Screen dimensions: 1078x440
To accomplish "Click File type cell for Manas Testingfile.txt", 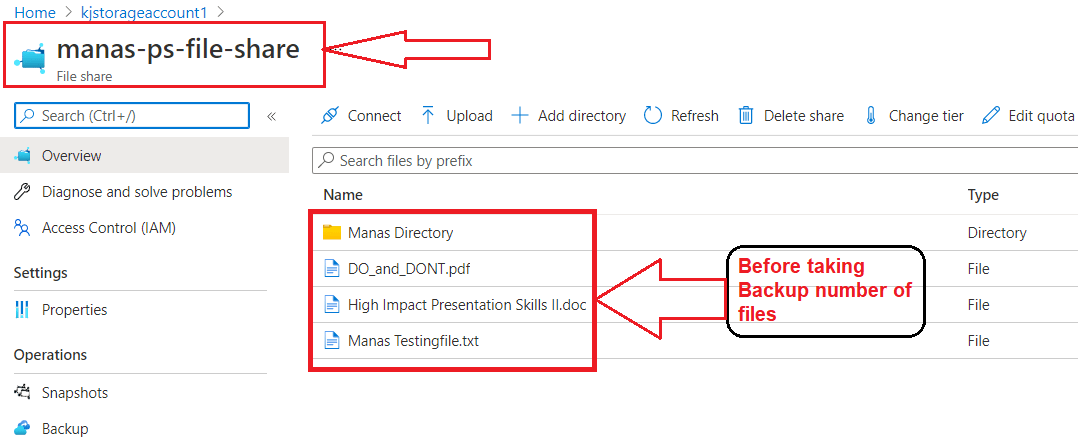I will click(x=978, y=340).
